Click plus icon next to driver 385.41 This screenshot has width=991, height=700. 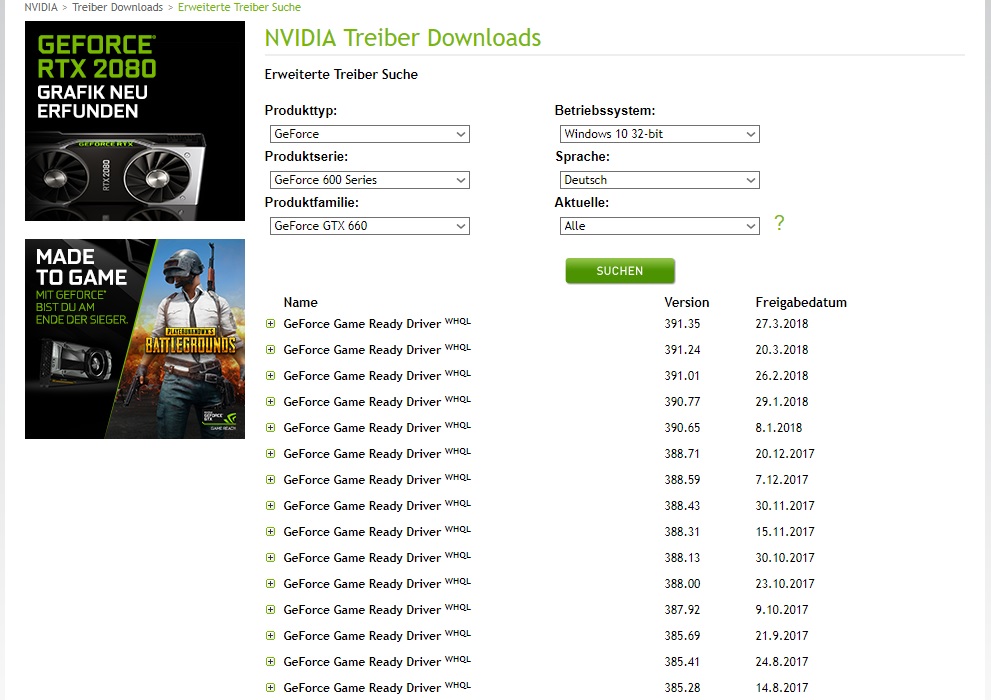point(271,661)
